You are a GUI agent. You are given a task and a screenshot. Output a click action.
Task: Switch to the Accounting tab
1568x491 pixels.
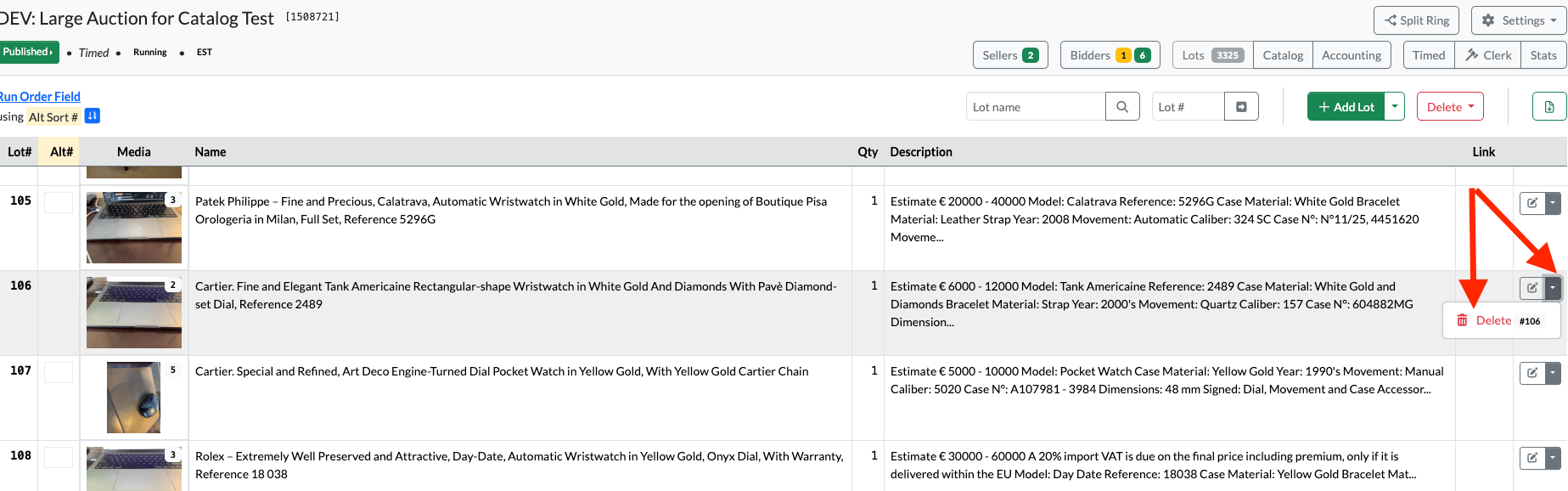(x=1352, y=55)
